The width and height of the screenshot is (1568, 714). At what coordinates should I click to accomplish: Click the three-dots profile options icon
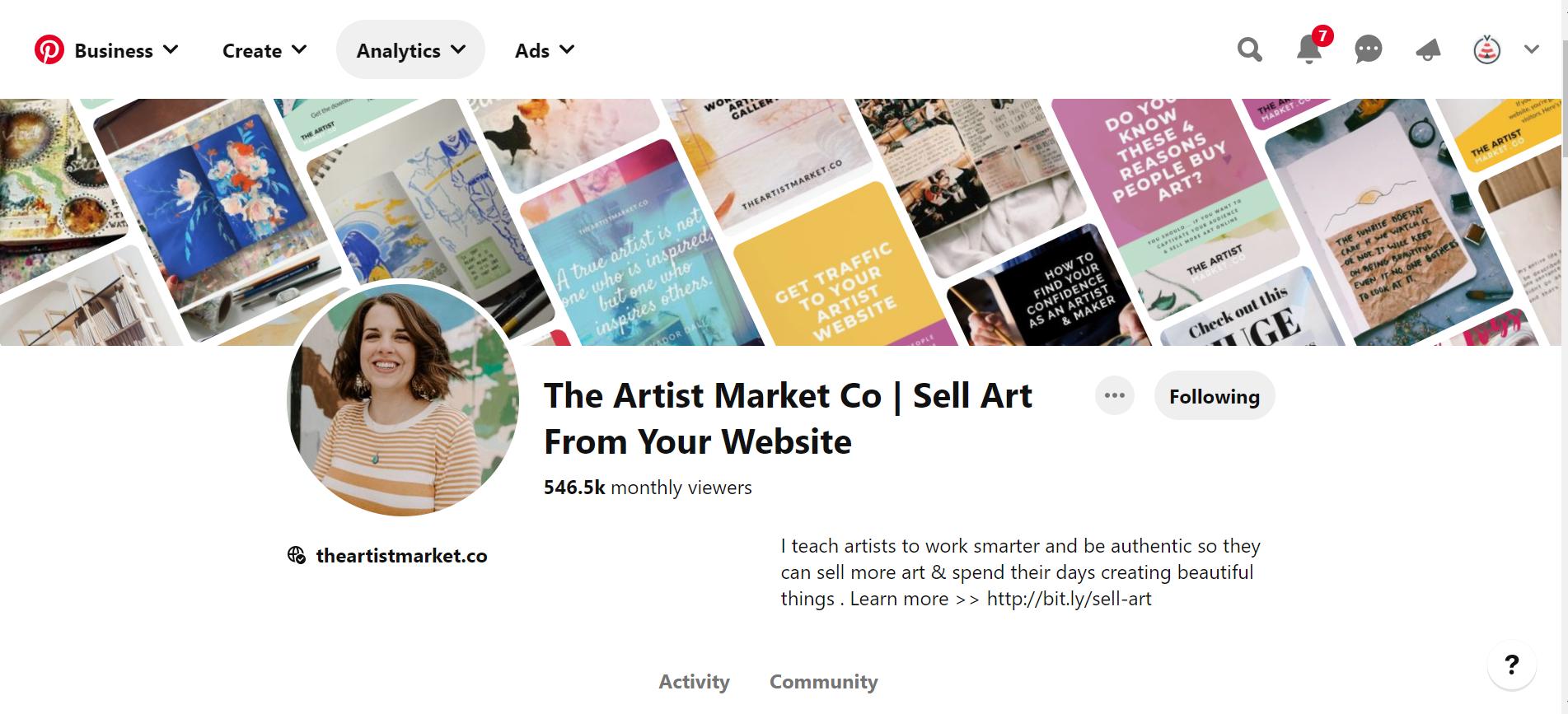pyautogui.click(x=1114, y=396)
